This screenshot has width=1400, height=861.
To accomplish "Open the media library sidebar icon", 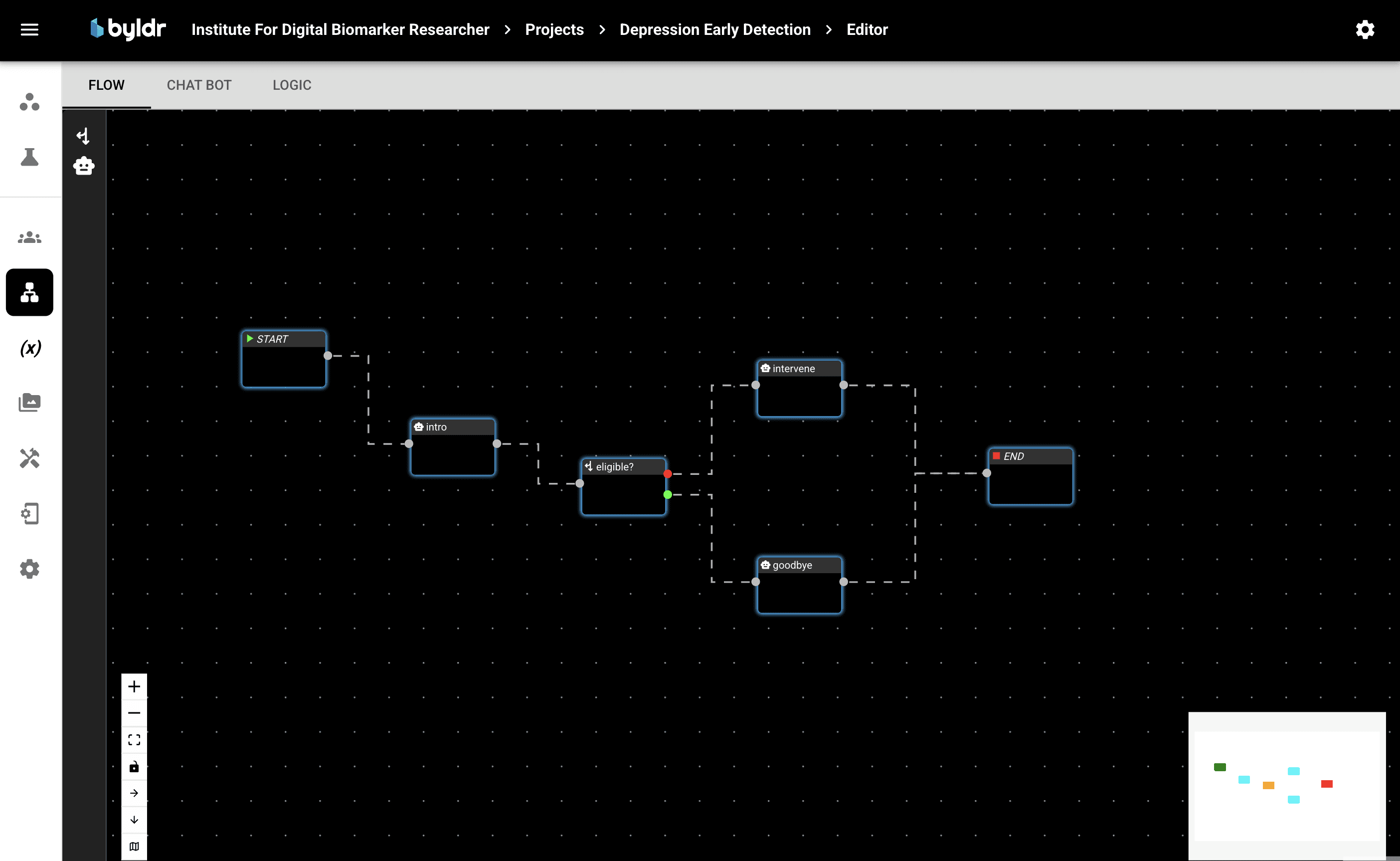I will (x=29, y=403).
